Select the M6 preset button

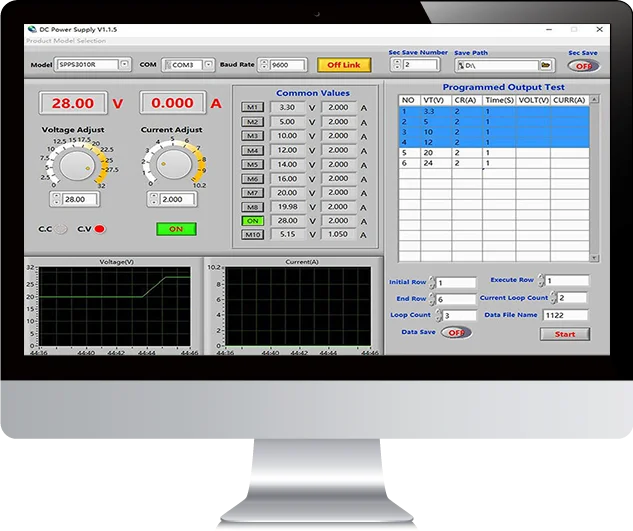point(252,179)
